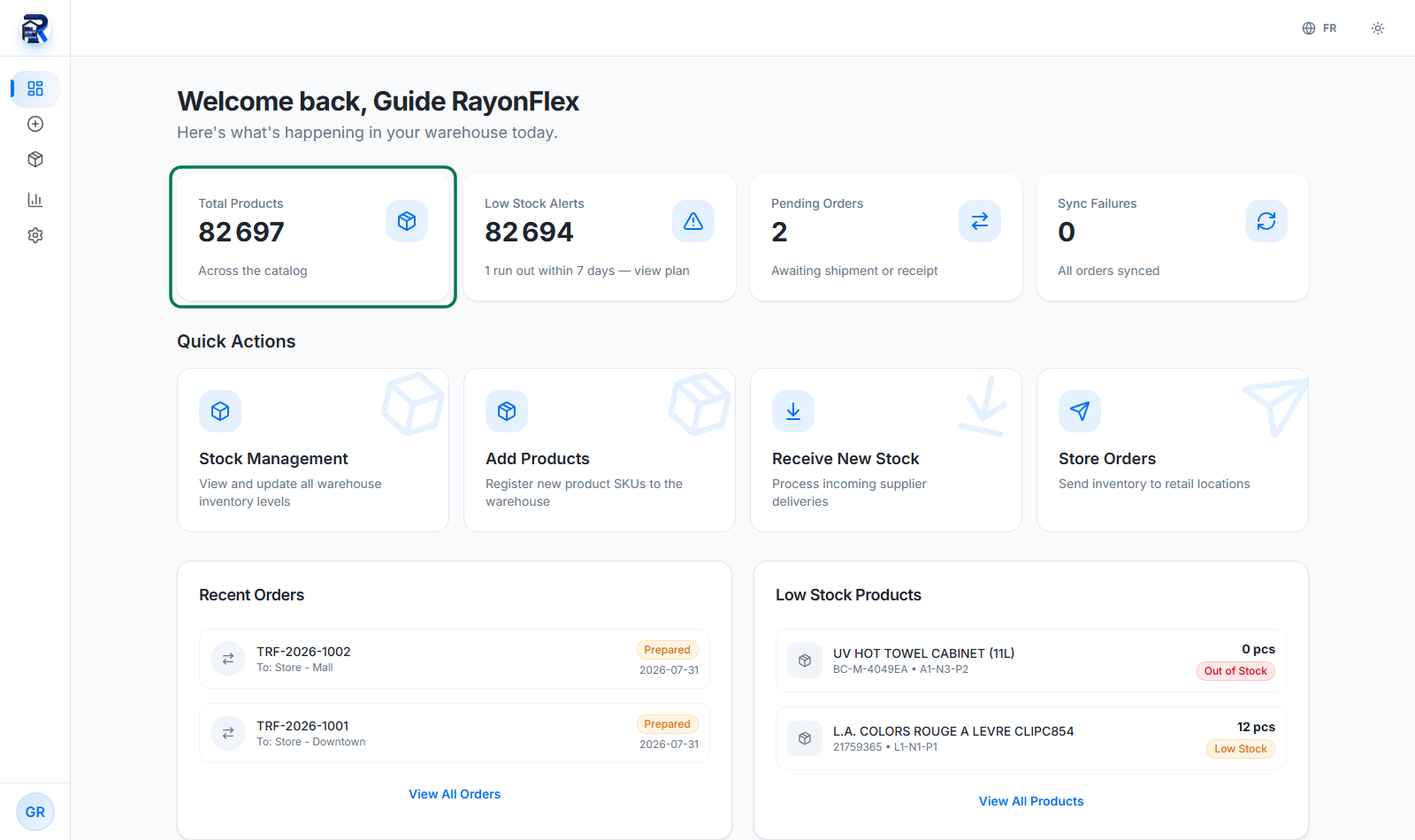Follow the View All Products link

tap(1031, 801)
